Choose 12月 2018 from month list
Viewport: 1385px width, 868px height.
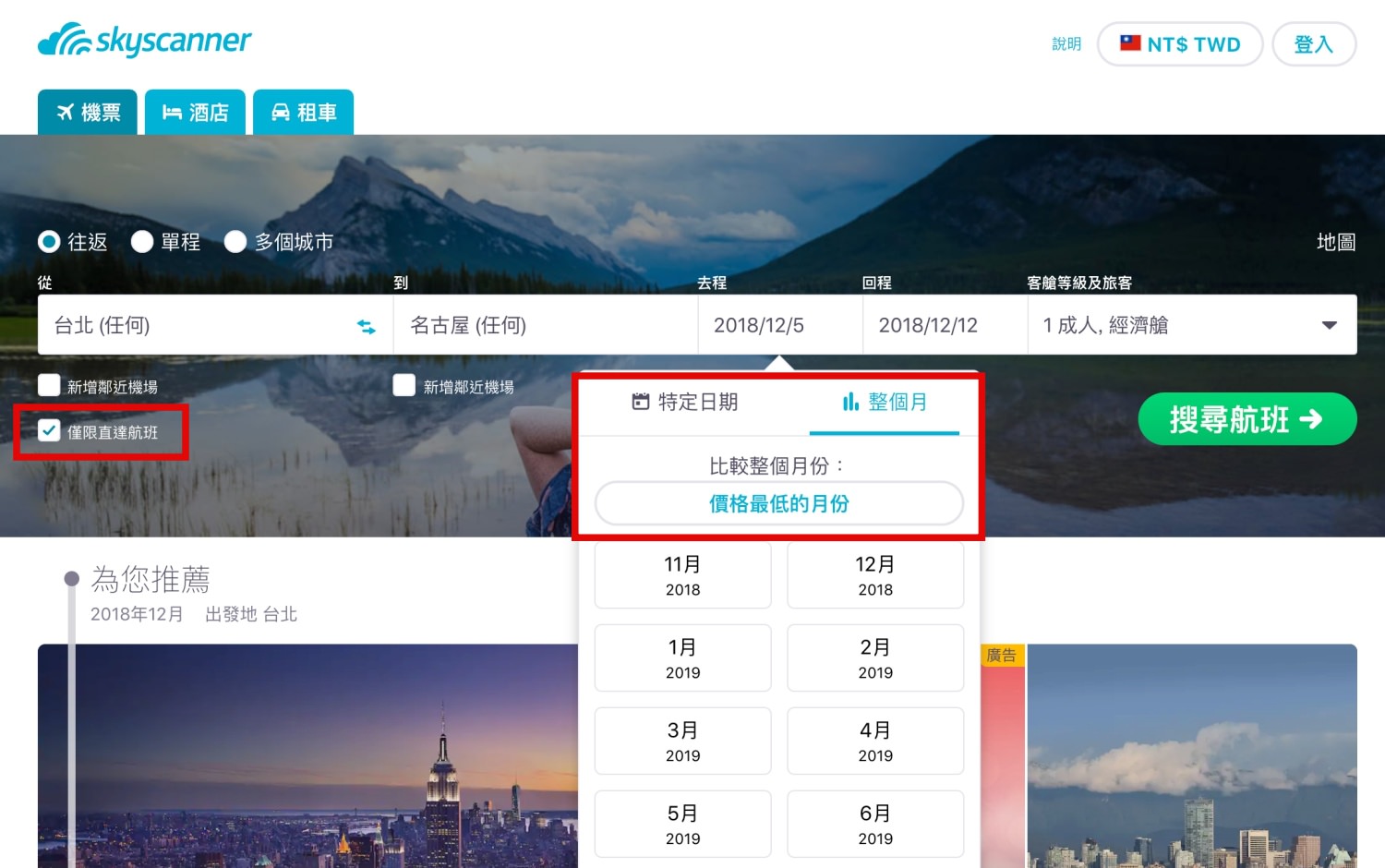pos(874,575)
